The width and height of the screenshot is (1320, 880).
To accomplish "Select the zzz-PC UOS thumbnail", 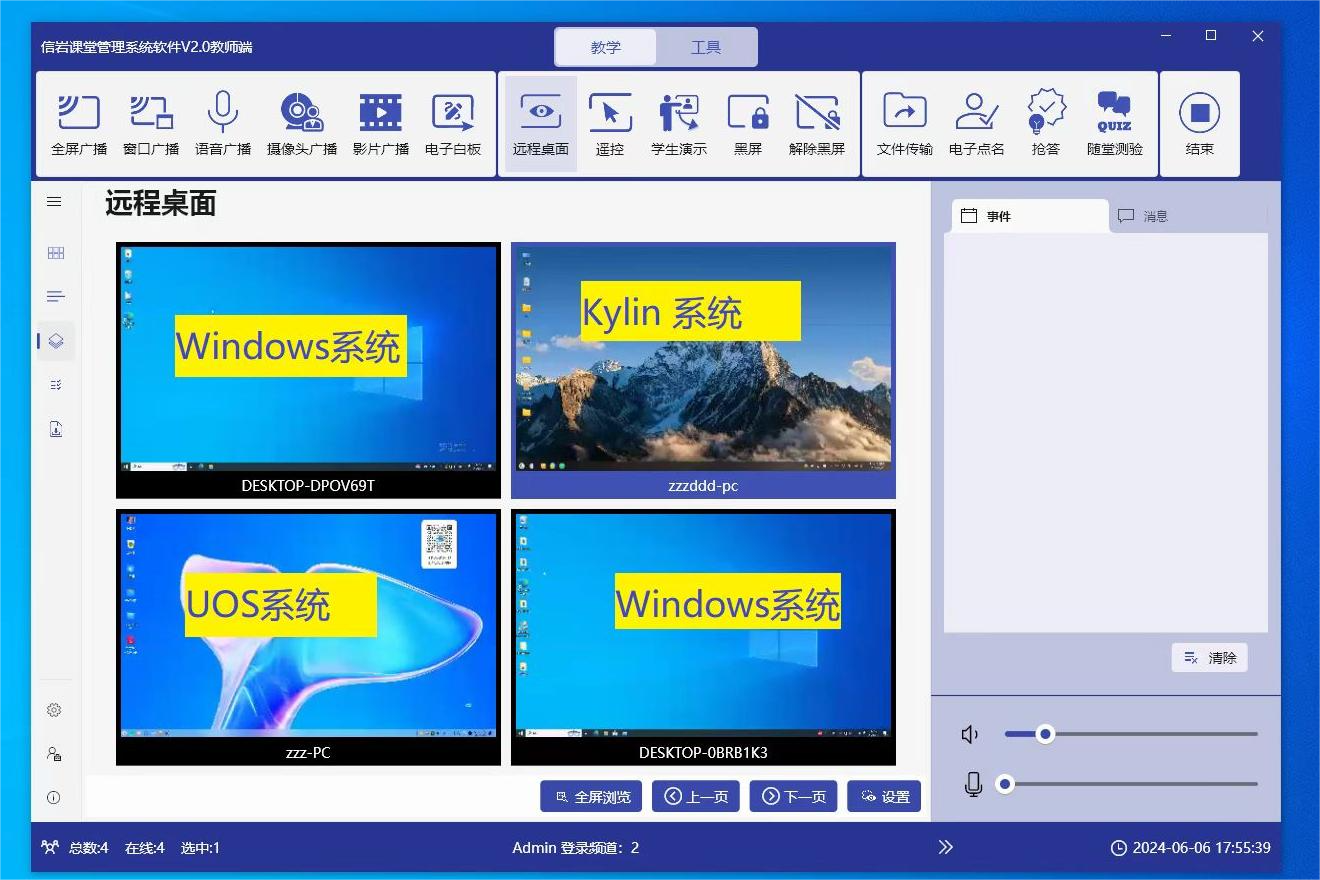I will point(308,637).
